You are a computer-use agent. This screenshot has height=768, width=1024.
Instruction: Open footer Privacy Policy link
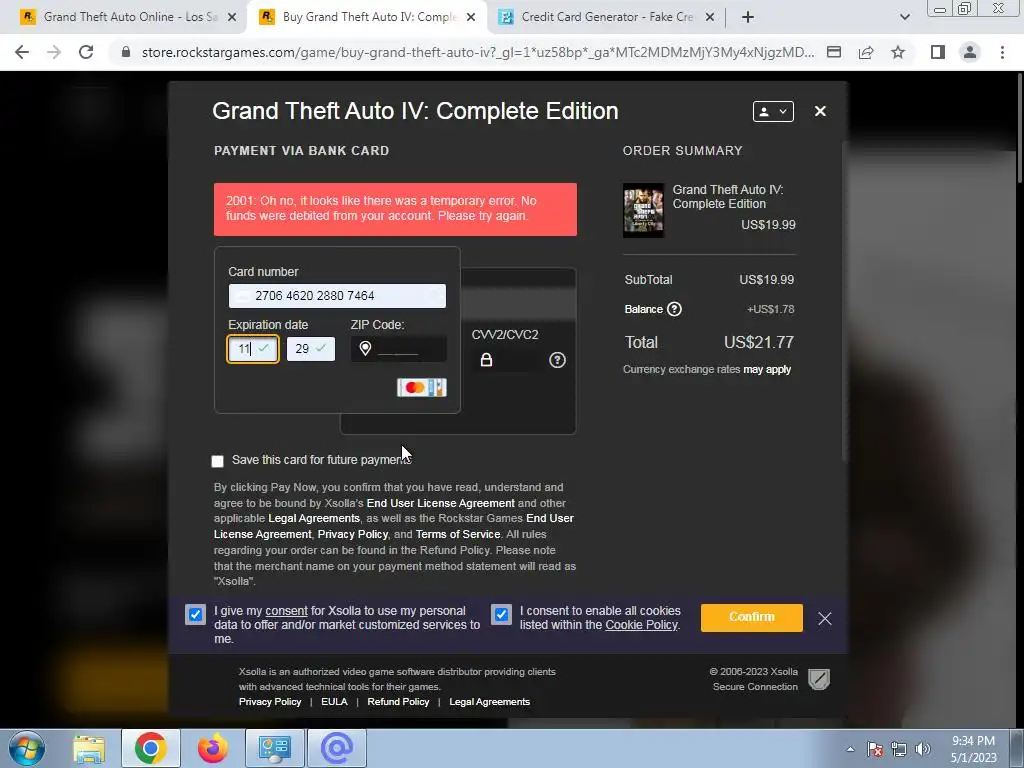[x=270, y=702]
